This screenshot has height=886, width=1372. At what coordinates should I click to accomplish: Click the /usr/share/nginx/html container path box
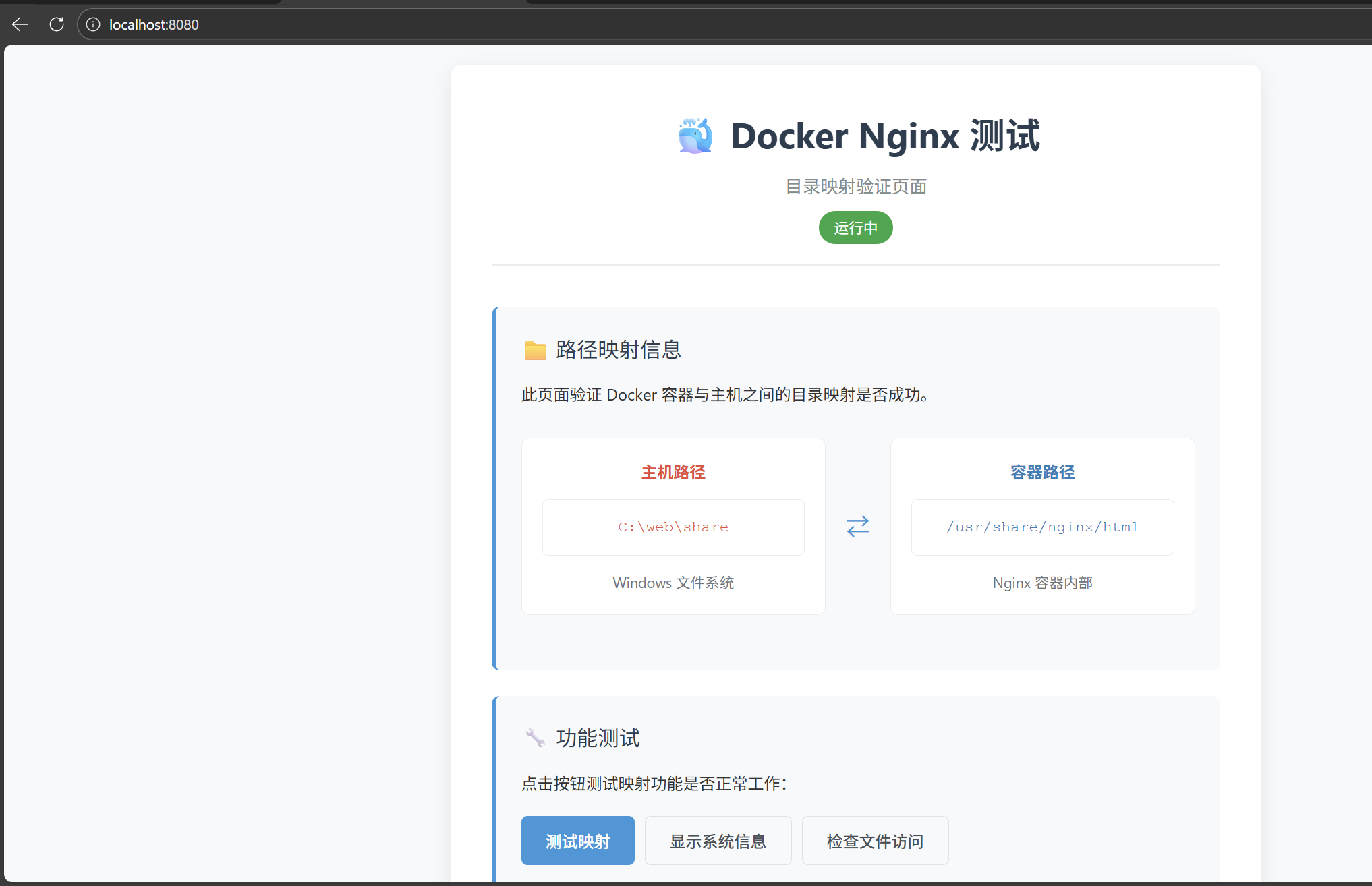[x=1042, y=527]
